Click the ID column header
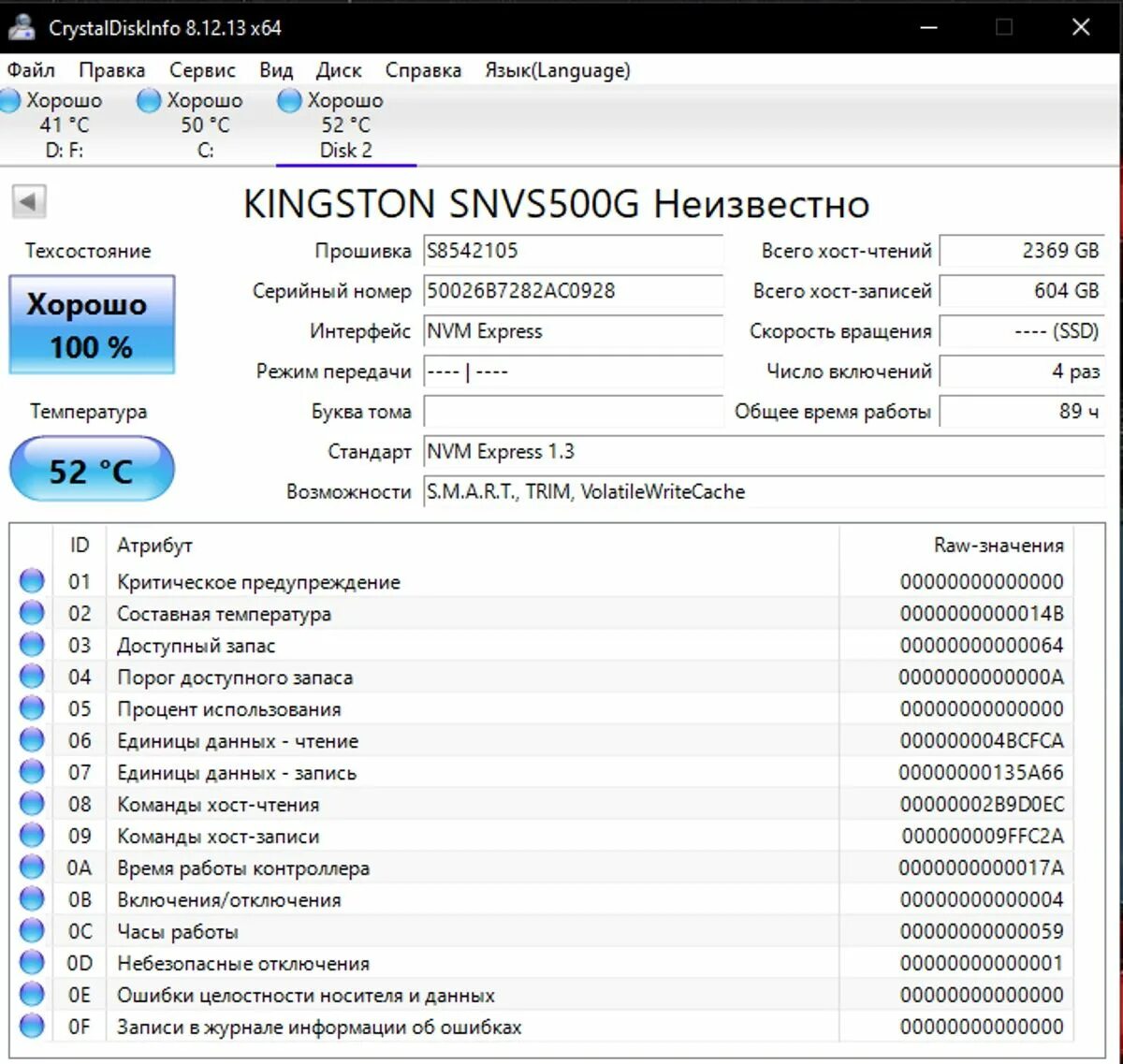 80,545
